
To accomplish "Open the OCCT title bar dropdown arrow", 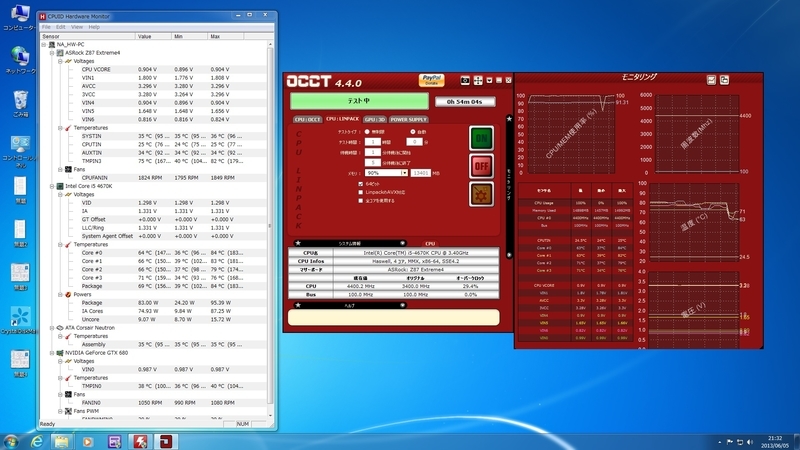I will click(x=489, y=80).
